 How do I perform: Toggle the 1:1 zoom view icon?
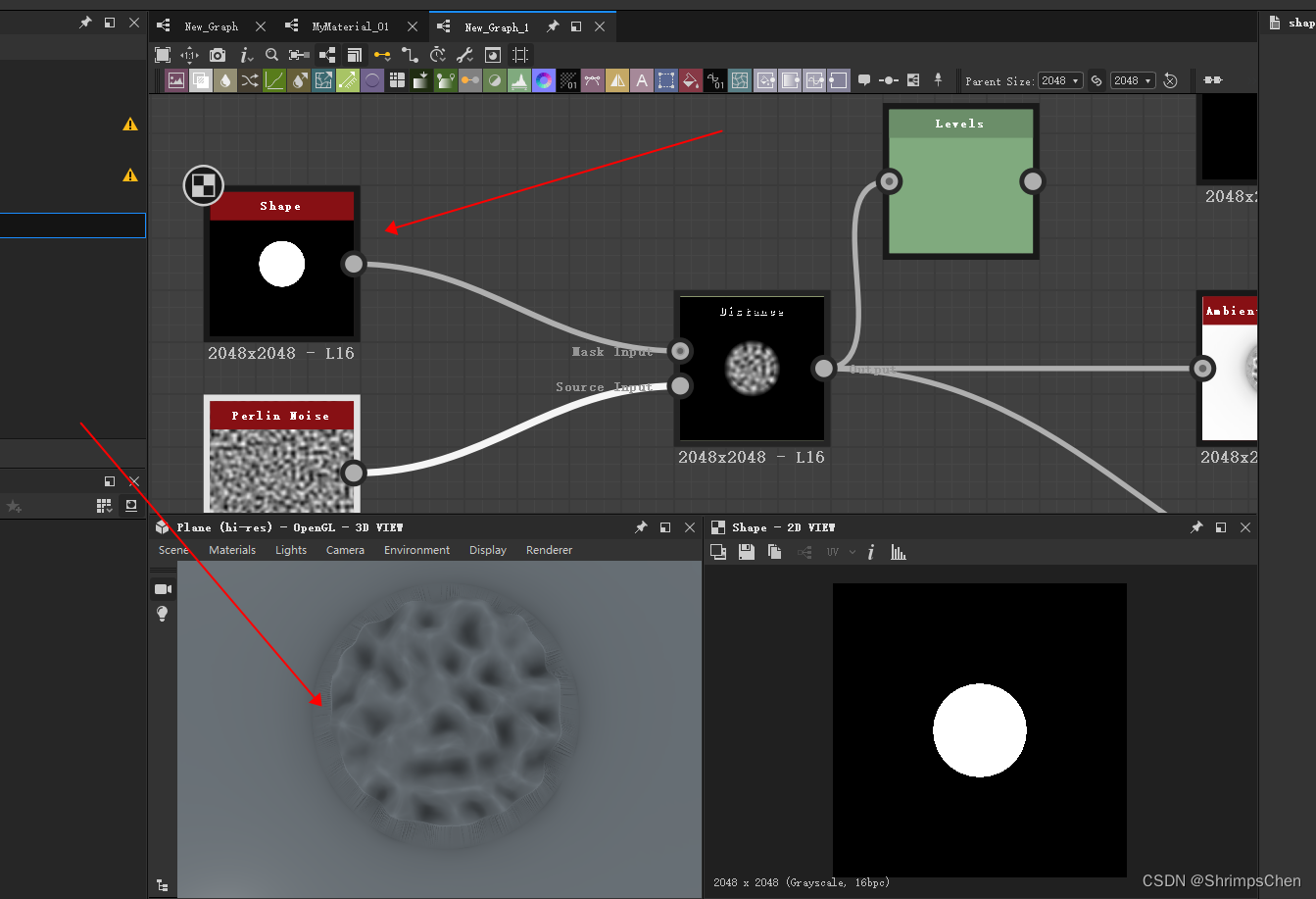190,55
